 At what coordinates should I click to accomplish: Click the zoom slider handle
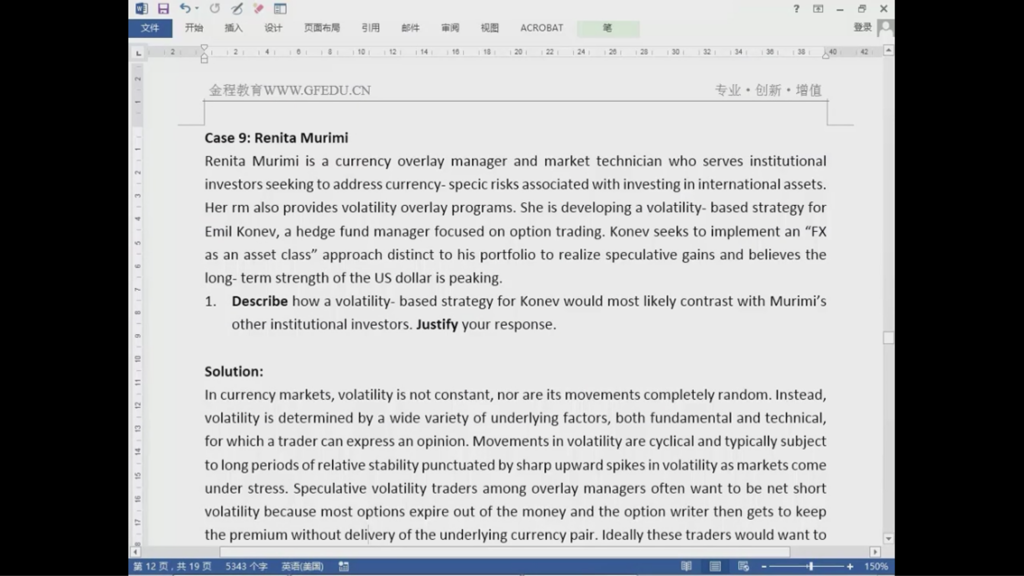(810, 566)
